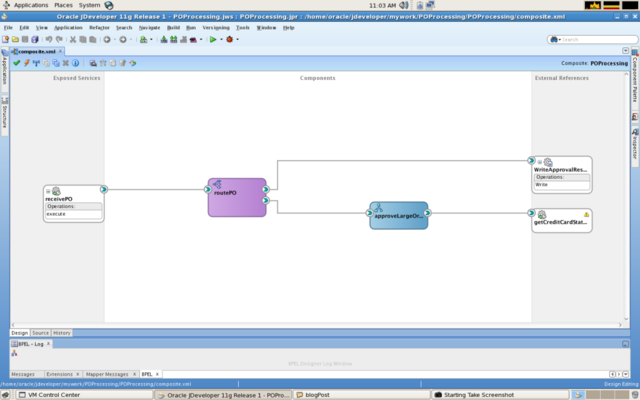The image size is (640, 400).
Task: Click the routePO input port arrow
Action: (208, 189)
